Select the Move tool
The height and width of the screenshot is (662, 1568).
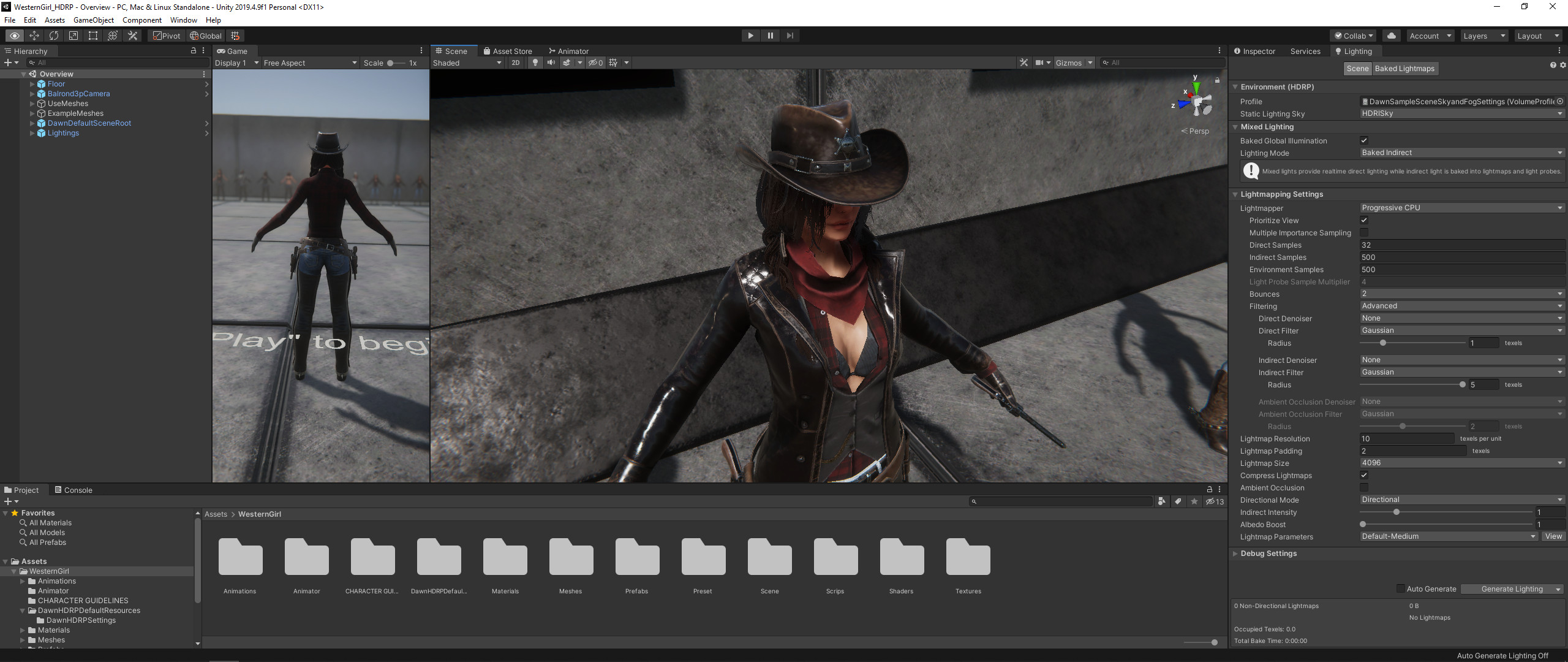34,36
